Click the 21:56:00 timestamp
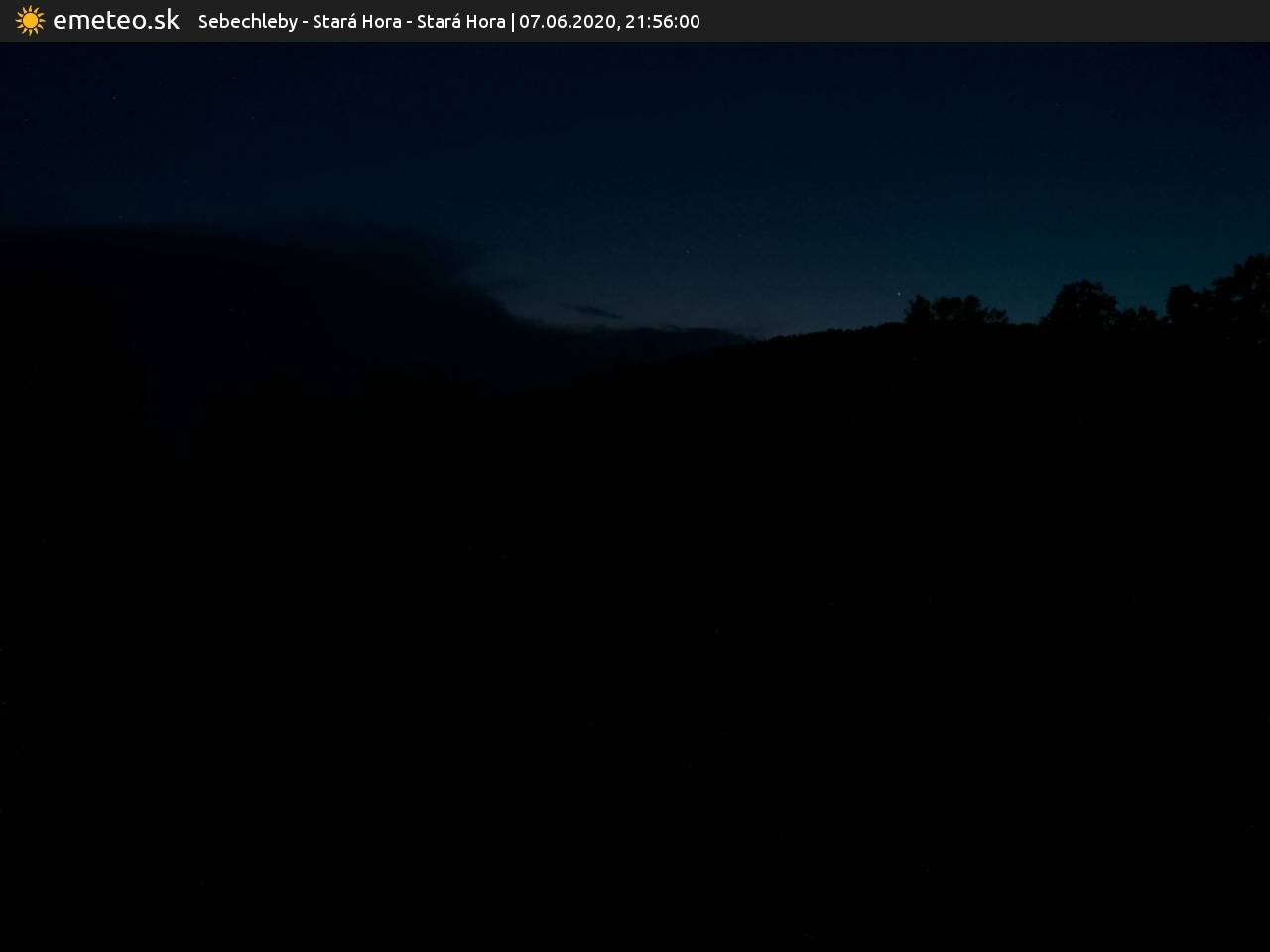 [x=663, y=21]
